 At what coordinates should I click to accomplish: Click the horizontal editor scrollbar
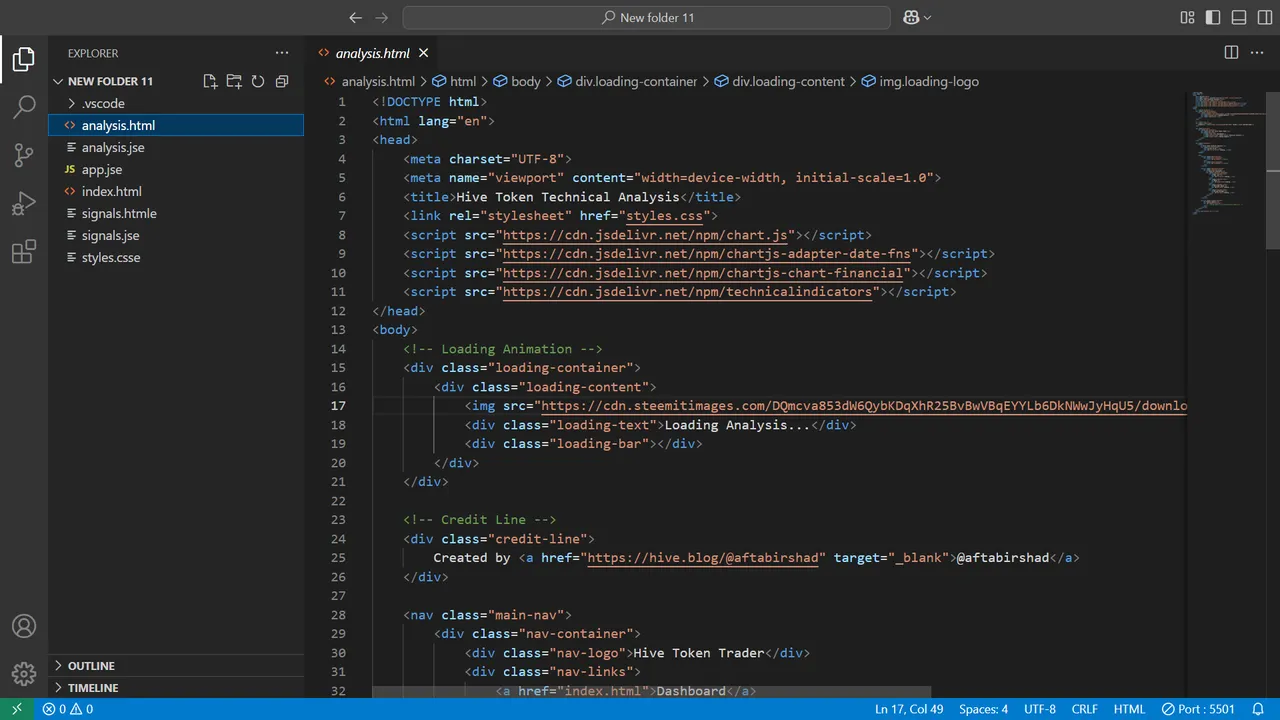(651, 692)
